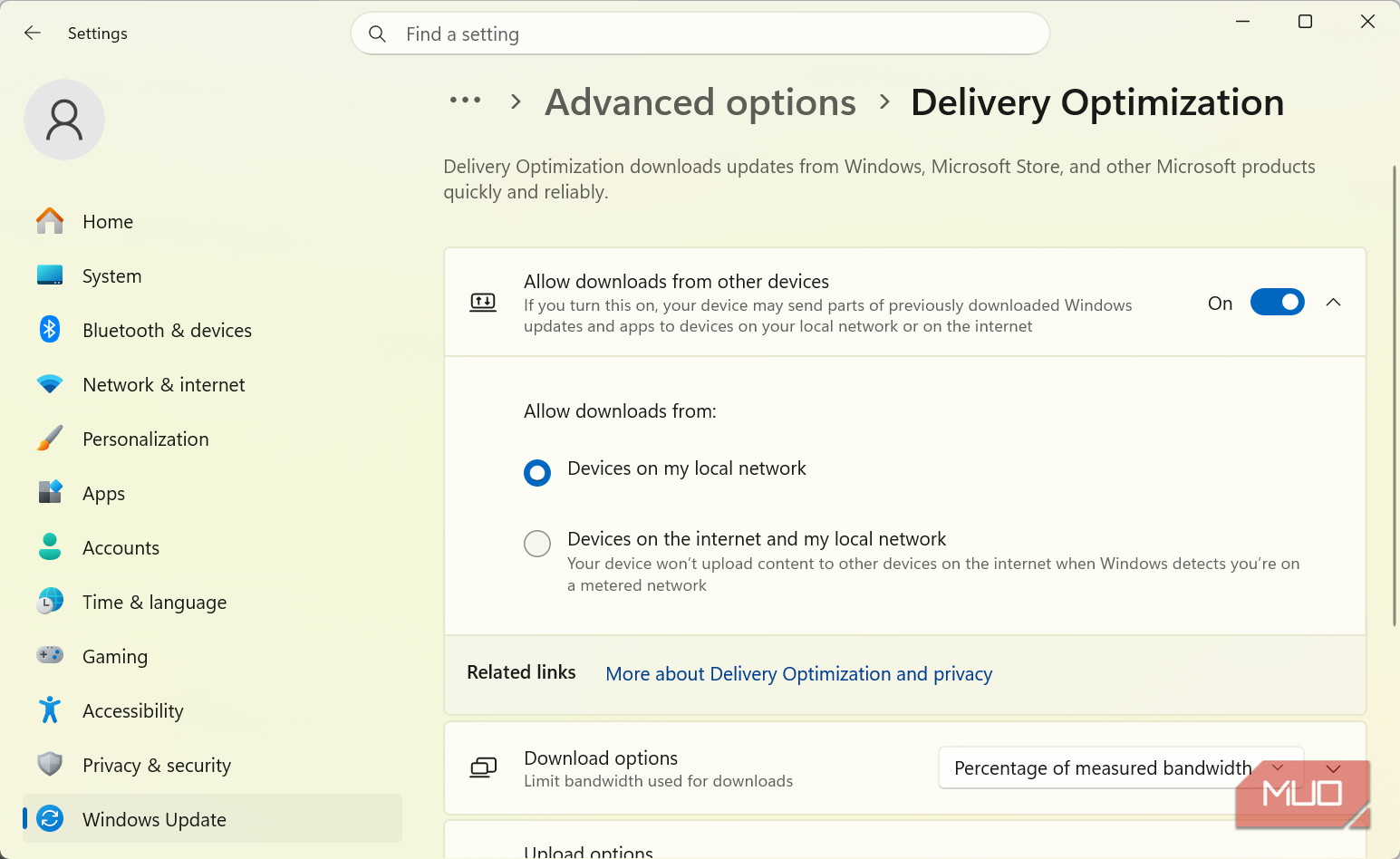Click the System monitor icon
The height and width of the screenshot is (859, 1400).
tap(50, 275)
